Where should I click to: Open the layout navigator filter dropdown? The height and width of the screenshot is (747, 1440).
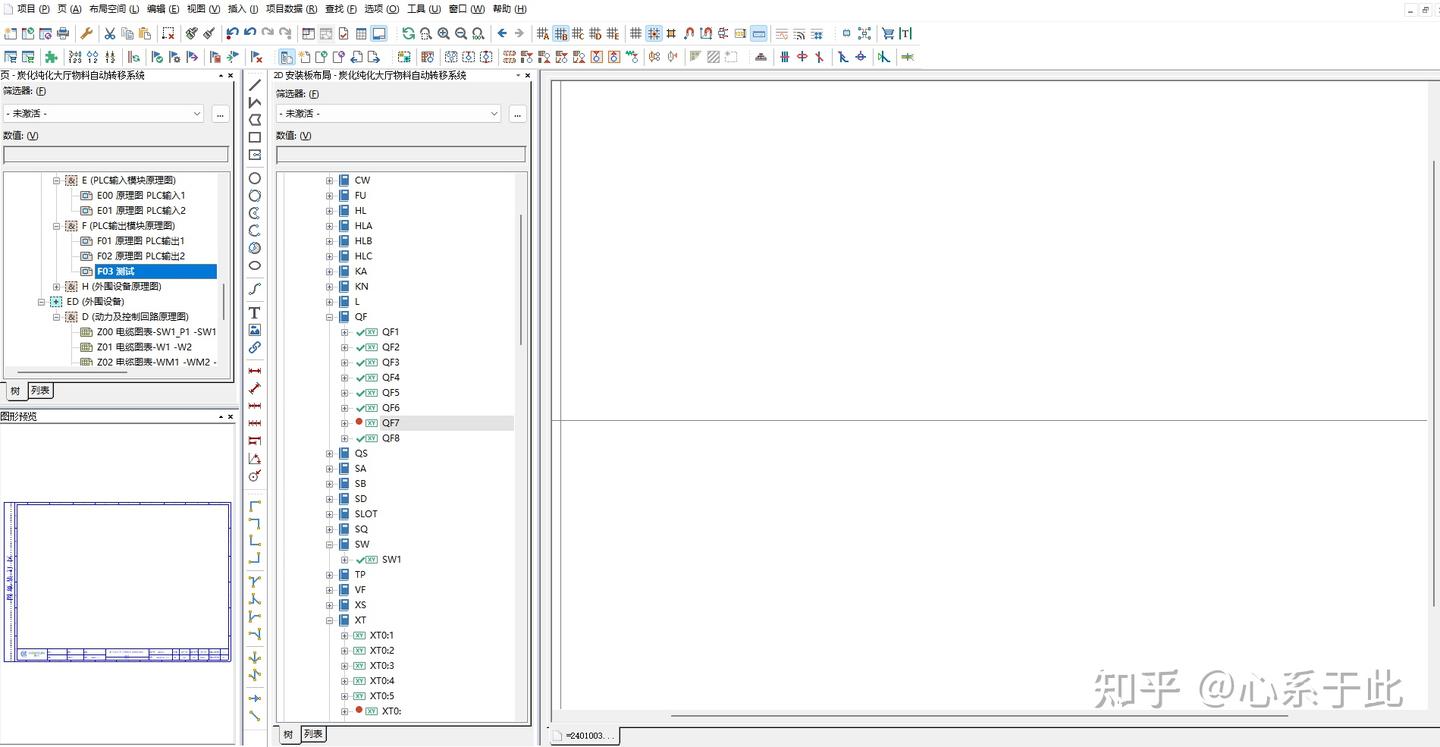point(493,114)
